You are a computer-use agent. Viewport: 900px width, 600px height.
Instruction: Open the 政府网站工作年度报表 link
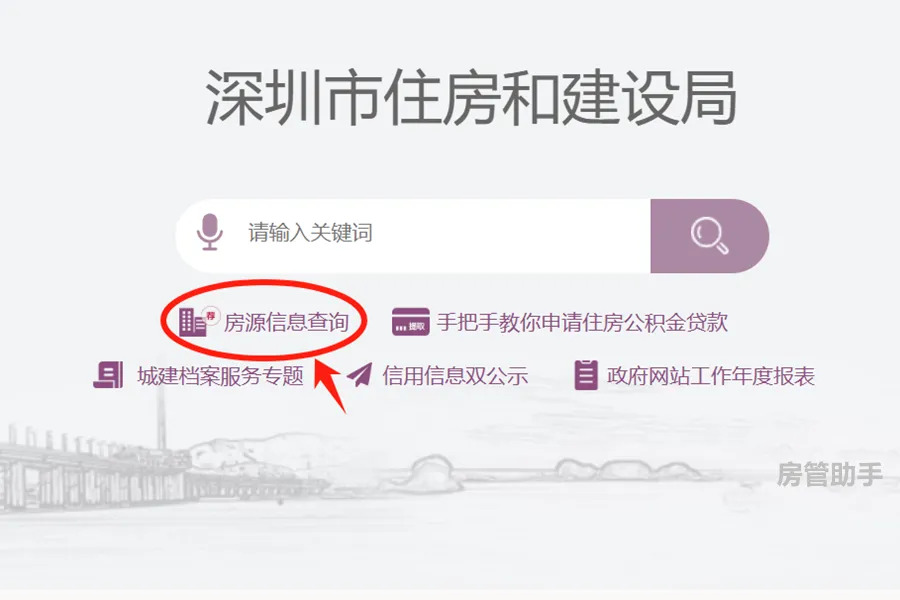[x=711, y=376]
